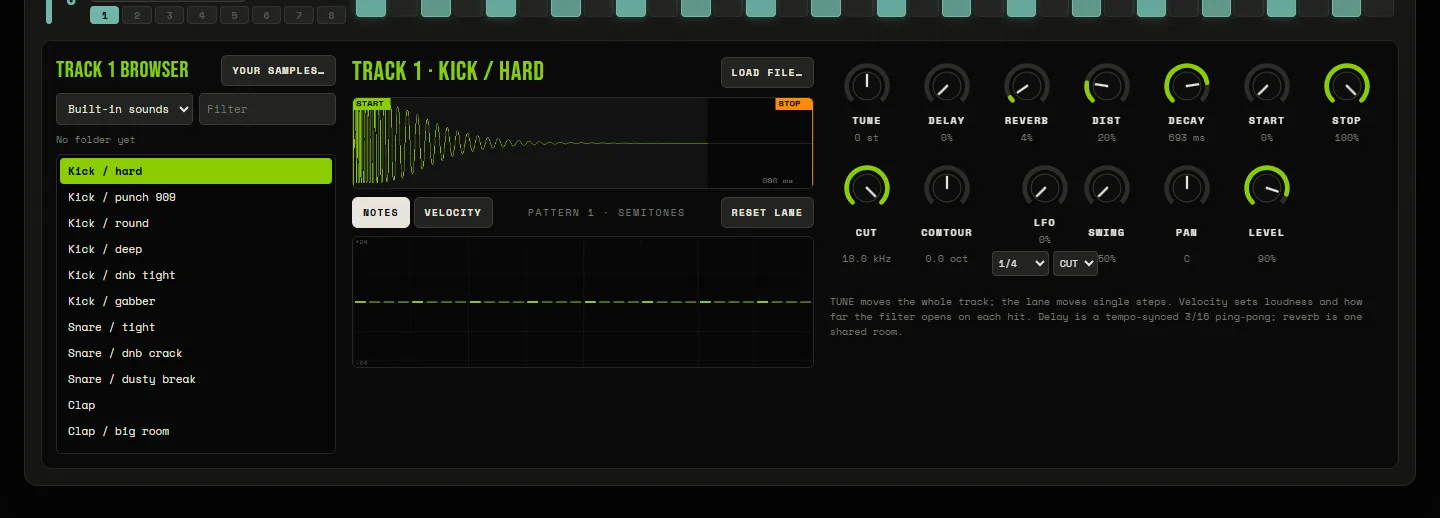Select pattern slot 3
Image resolution: width=1440 pixels, height=518 pixels.
click(x=170, y=15)
